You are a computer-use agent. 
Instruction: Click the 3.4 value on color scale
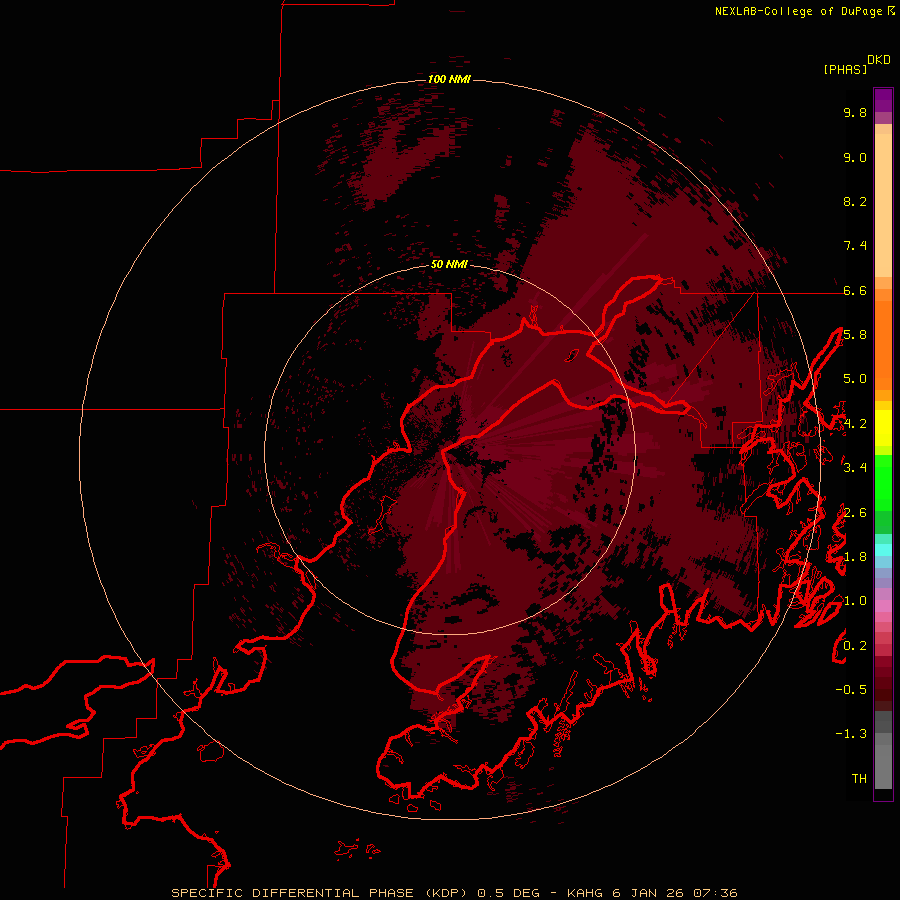[x=855, y=468]
